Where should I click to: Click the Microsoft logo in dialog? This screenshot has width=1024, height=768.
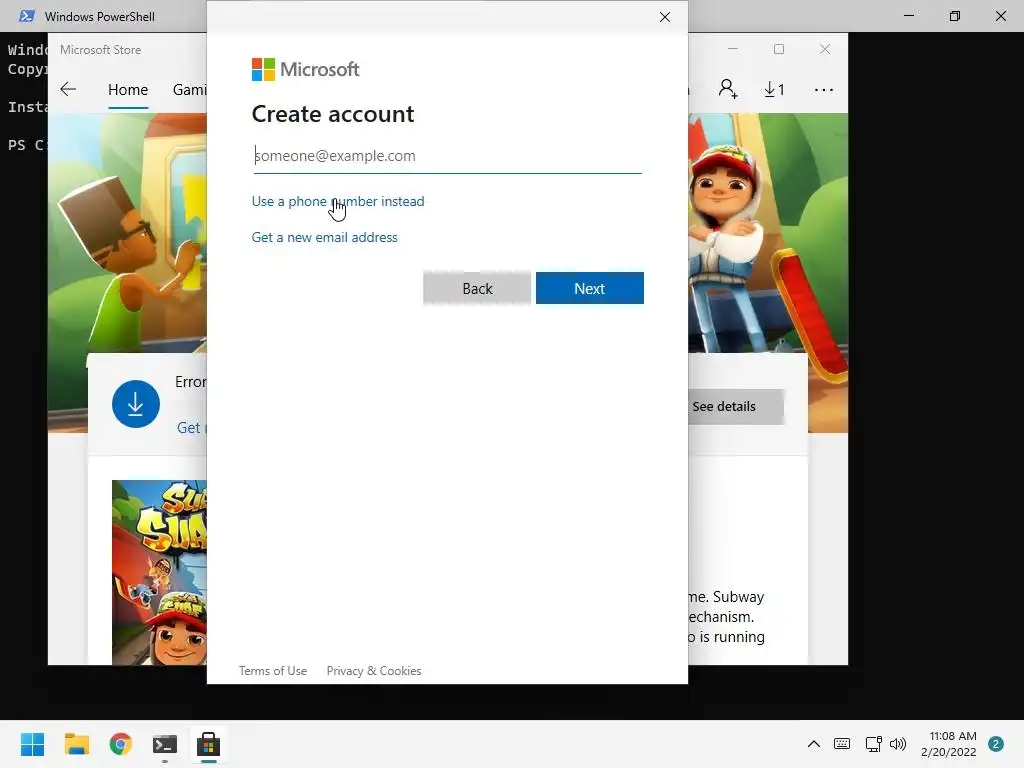click(305, 69)
